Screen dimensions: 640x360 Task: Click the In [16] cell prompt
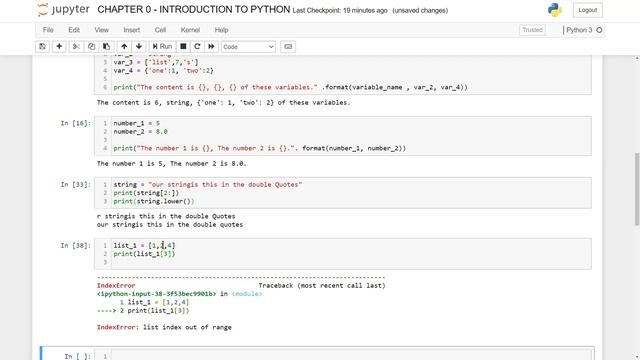click(x=76, y=123)
